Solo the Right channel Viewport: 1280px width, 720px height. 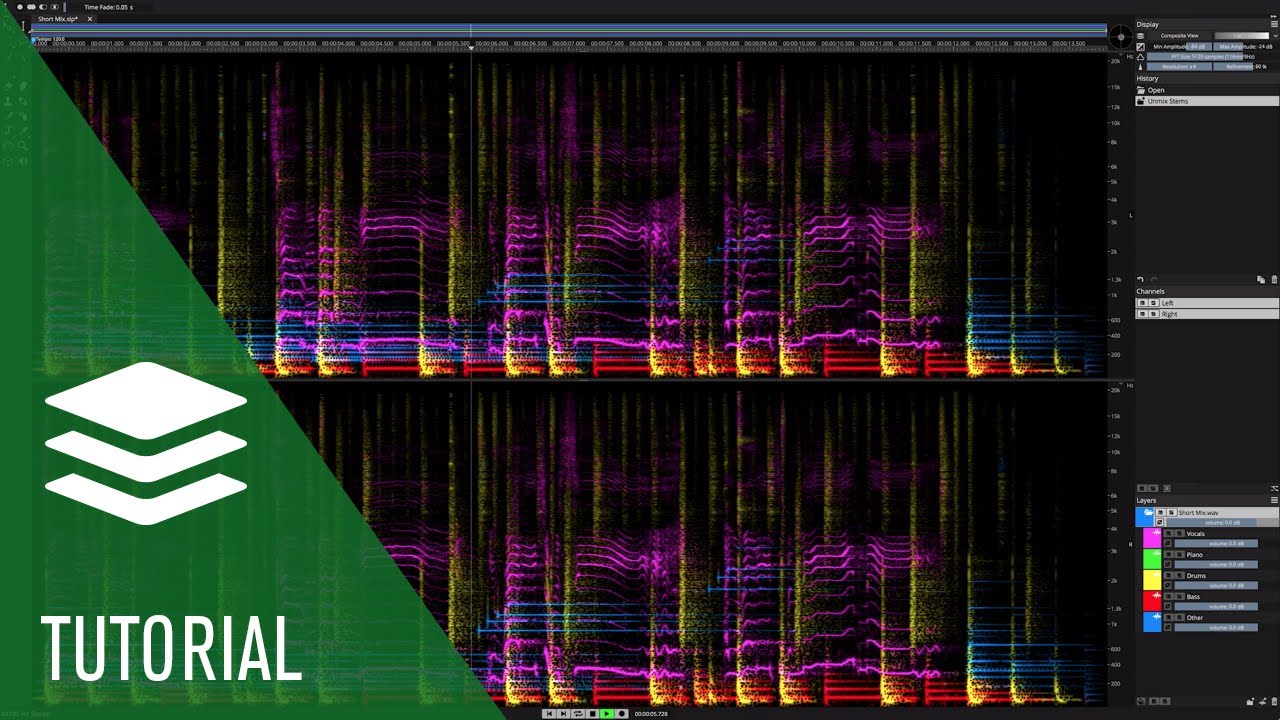(1153, 314)
